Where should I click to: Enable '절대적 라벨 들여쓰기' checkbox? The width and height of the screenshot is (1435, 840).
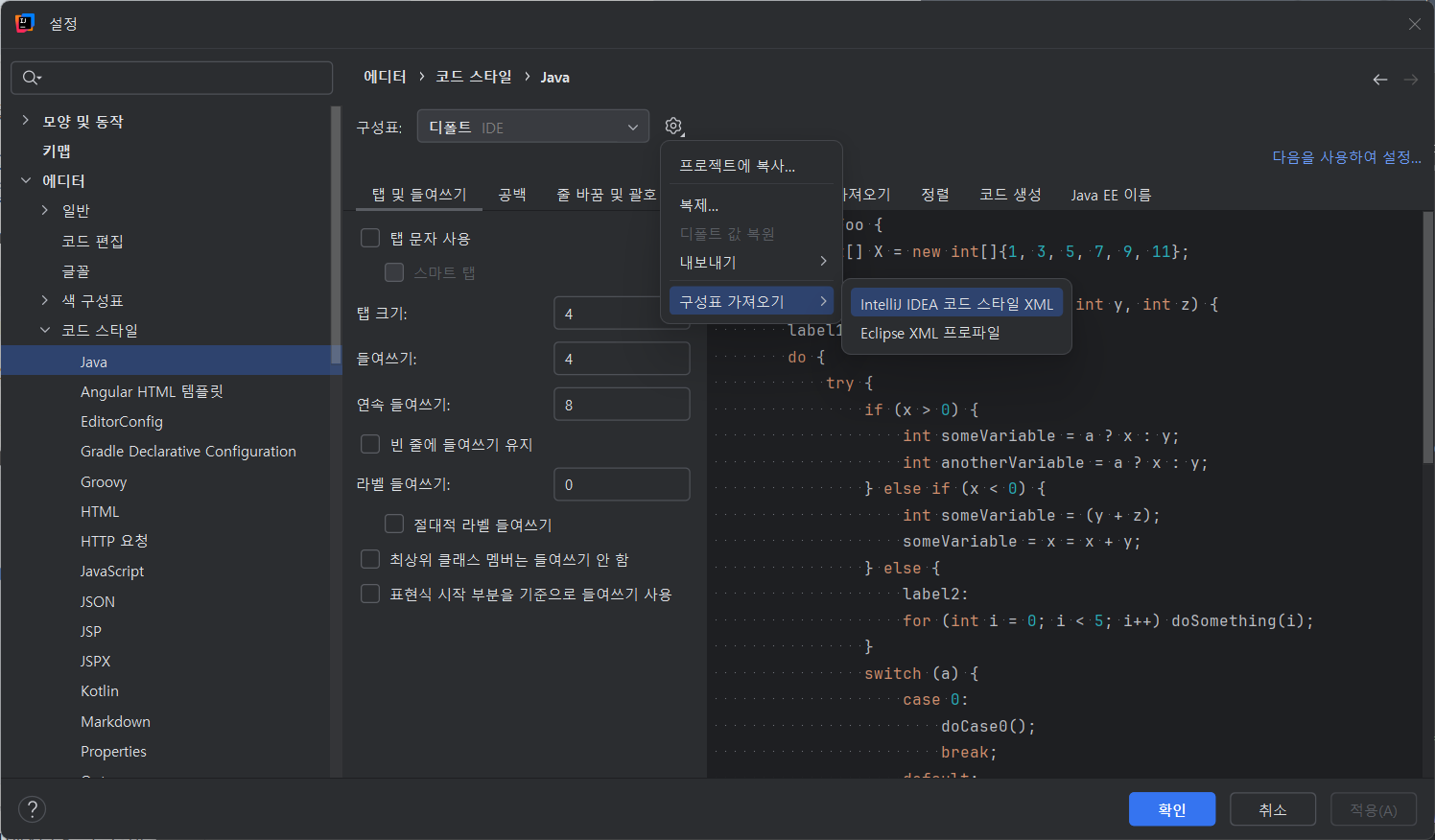pos(394,524)
